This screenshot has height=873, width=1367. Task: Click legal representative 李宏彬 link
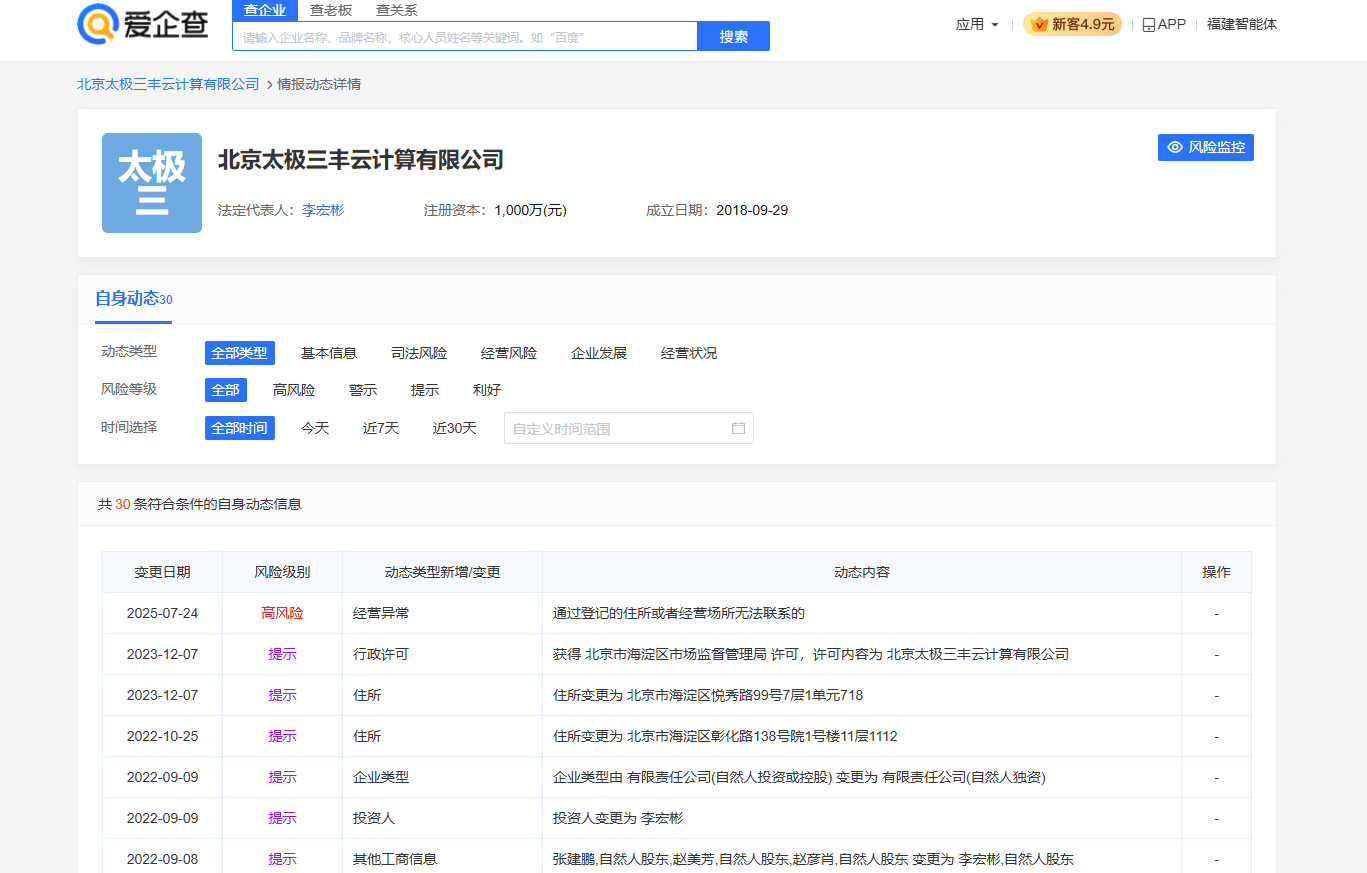[x=321, y=210]
